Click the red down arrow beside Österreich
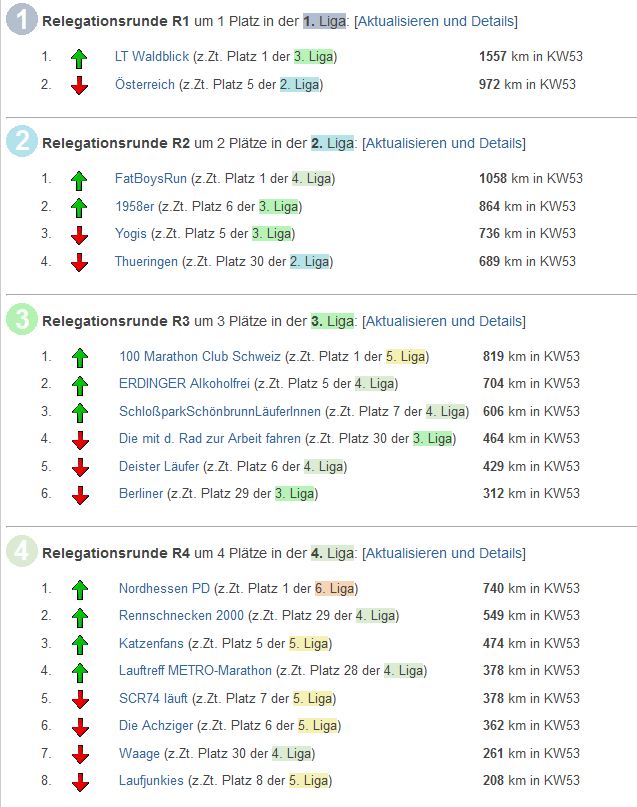Screen dimensions: 637x807 tap(80, 86)
